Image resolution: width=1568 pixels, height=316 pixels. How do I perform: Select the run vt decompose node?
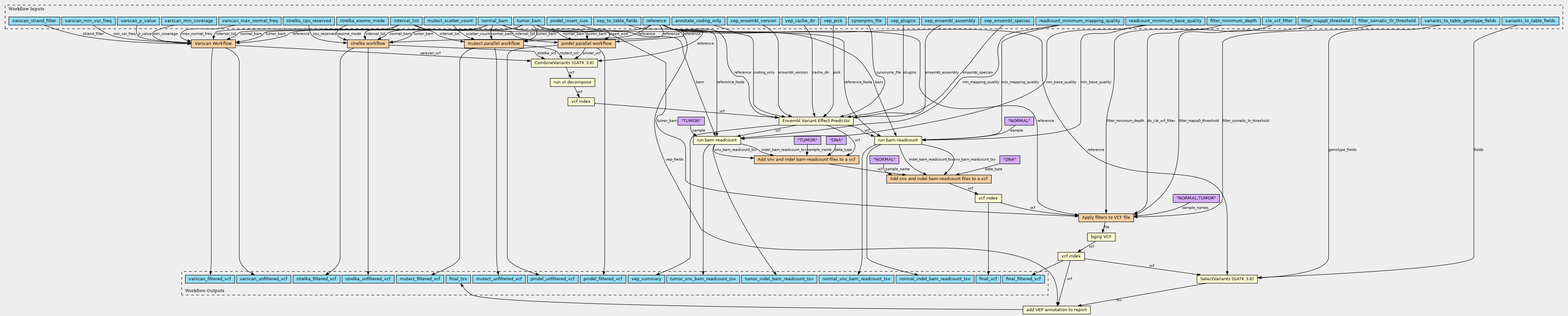click(x=572, y=82)
